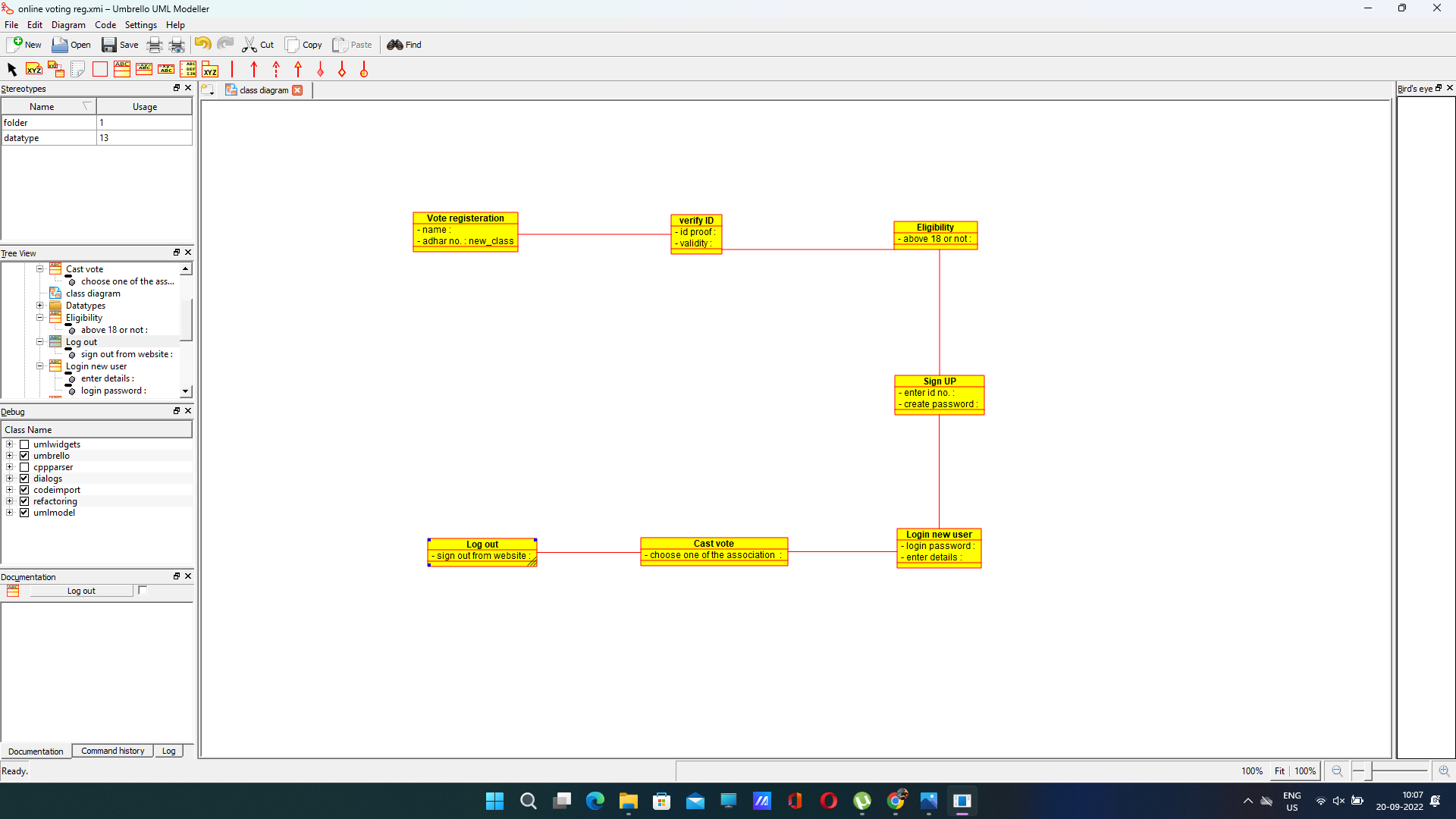Select the Sign UP class in the diagram

point(939,394)
